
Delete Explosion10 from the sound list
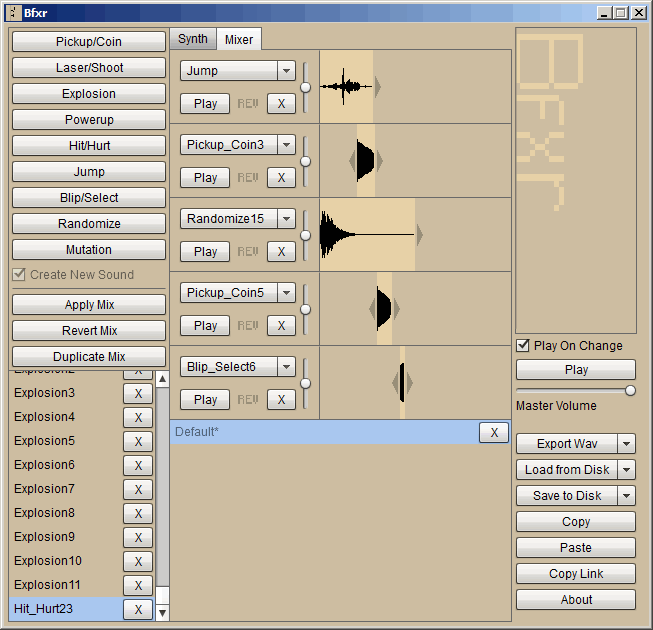(138, 561)
